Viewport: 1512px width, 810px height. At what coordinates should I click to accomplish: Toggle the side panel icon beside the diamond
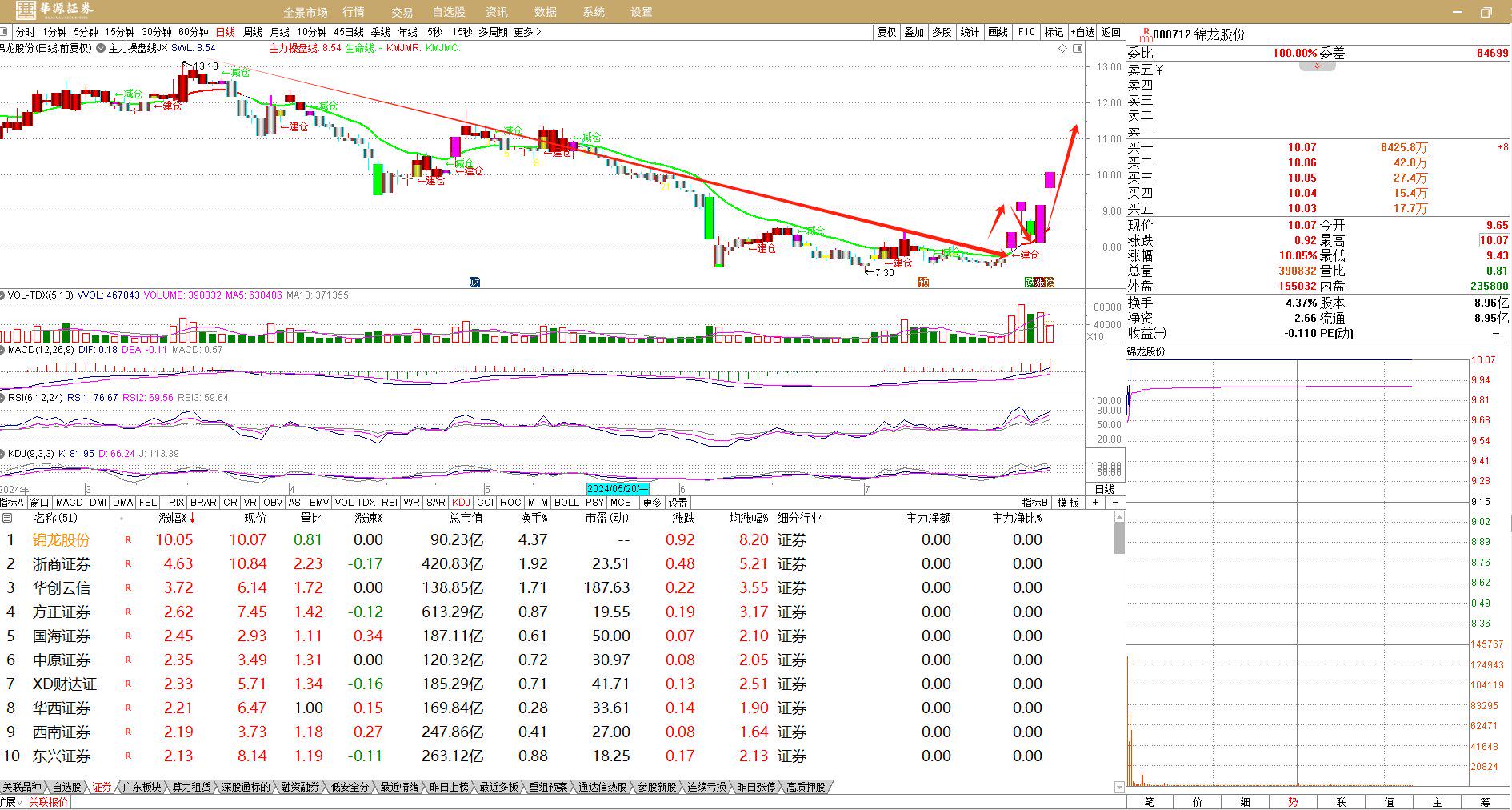pos(1077,48)
